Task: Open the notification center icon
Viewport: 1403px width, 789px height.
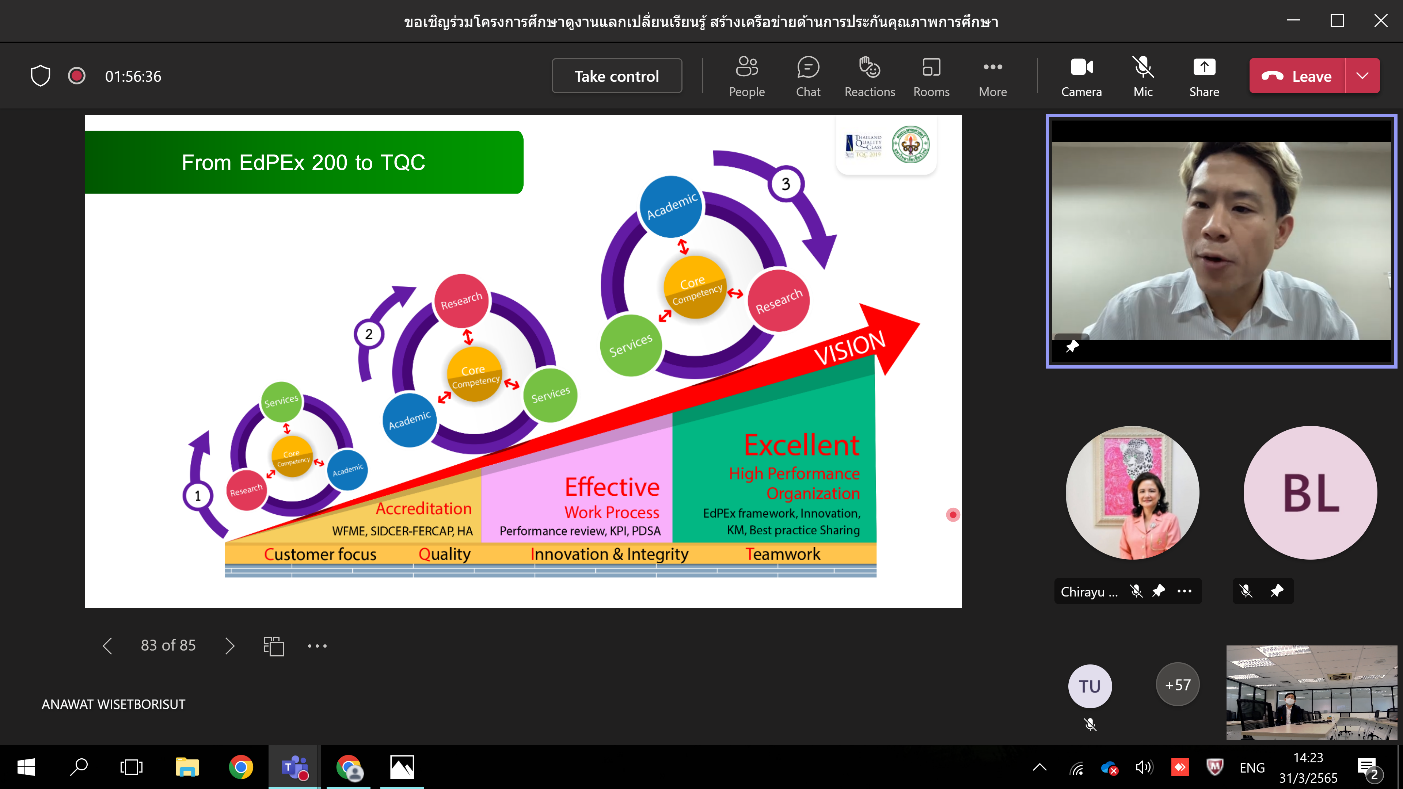Action: point(1369,768)
